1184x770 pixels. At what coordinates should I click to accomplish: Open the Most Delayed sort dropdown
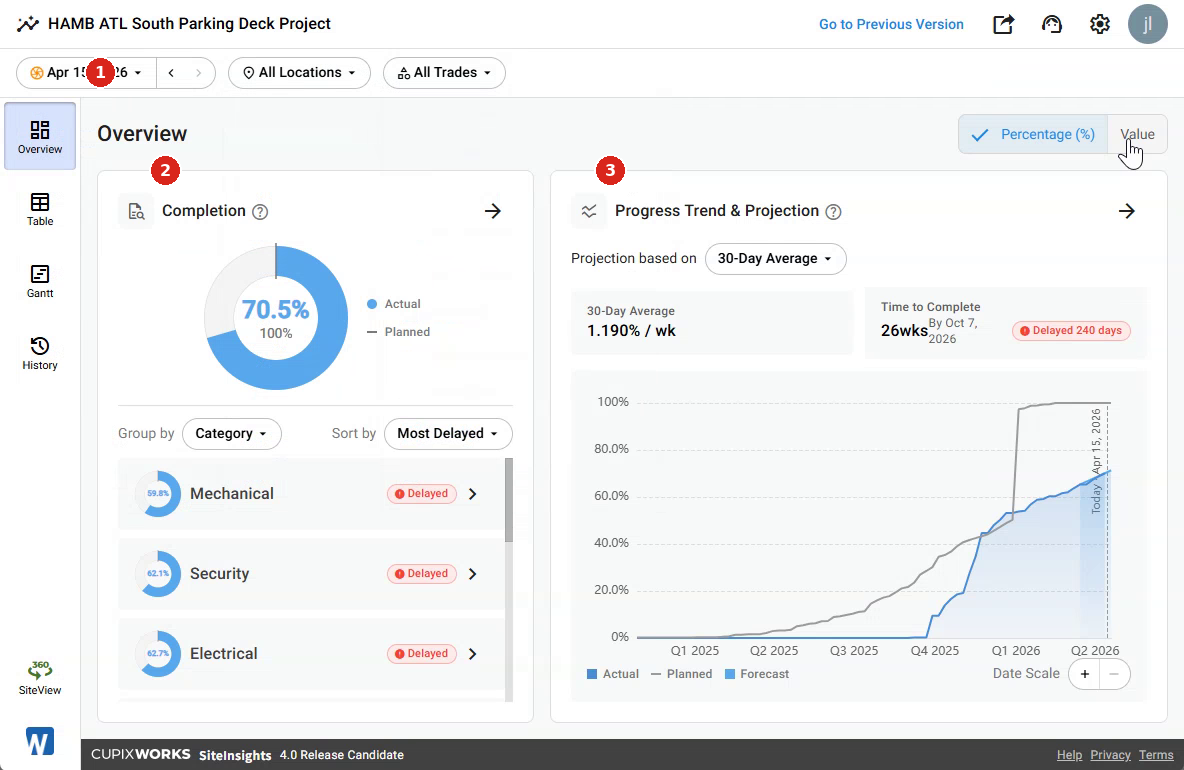[448, 433]
